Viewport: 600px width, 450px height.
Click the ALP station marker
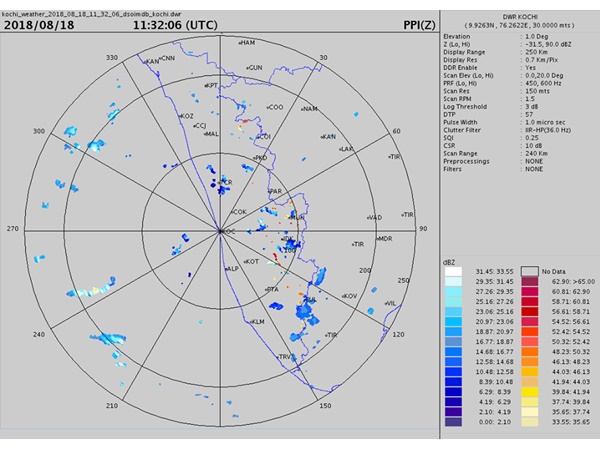click(225, 269)
